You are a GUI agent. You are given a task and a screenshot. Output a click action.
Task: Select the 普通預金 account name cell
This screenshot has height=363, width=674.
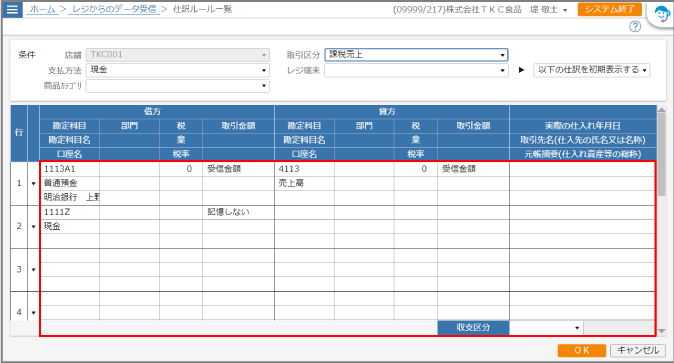click(70, 183)
